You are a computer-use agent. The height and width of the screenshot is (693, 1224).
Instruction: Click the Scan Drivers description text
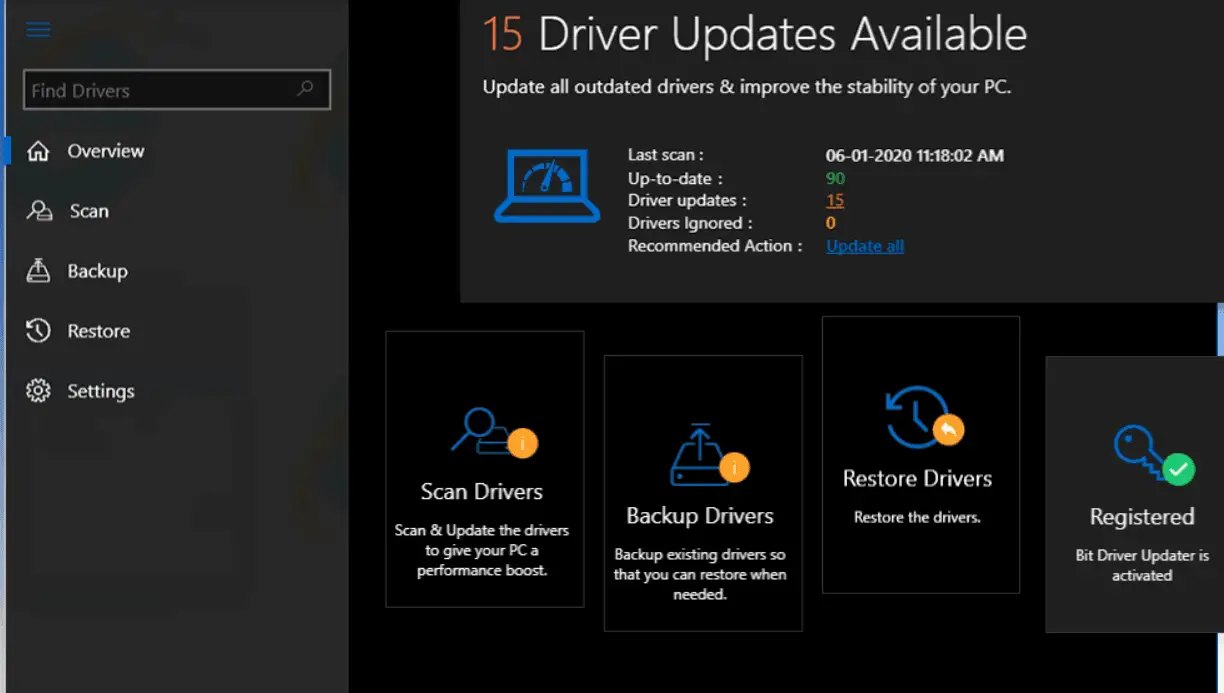(x=482, y=550)
